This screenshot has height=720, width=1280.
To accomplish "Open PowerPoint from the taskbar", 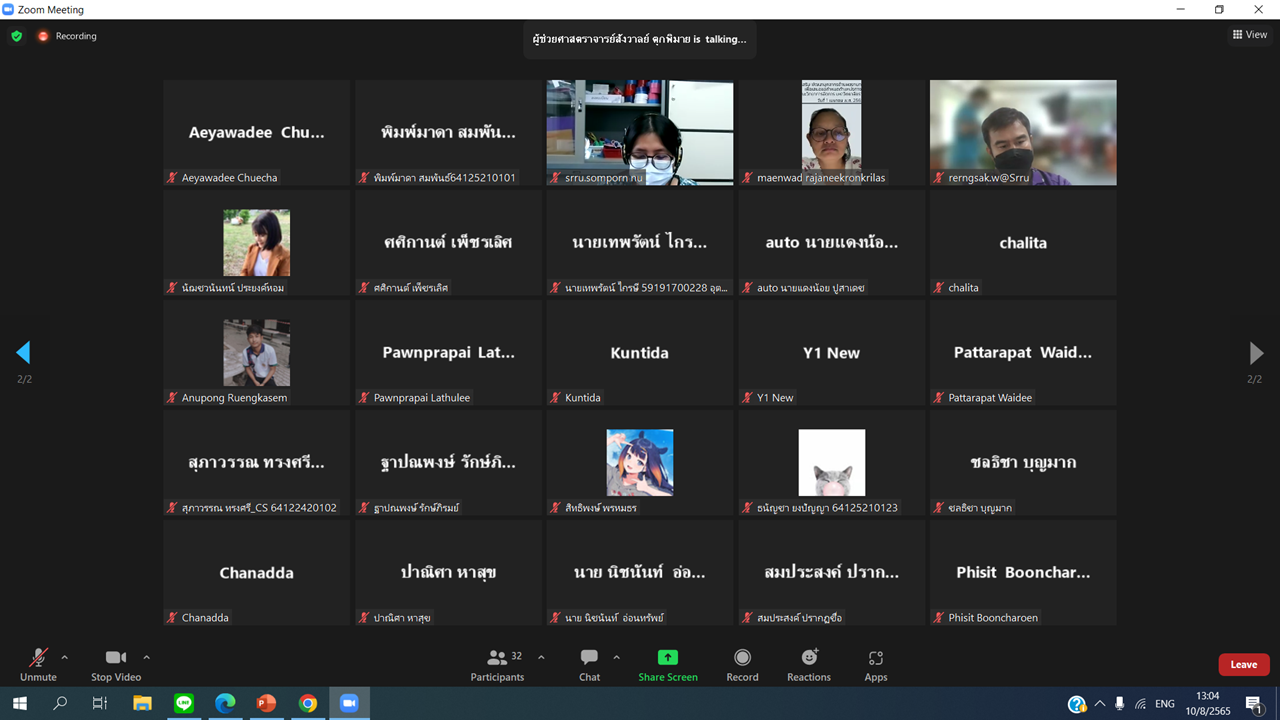I will point(266,704).
